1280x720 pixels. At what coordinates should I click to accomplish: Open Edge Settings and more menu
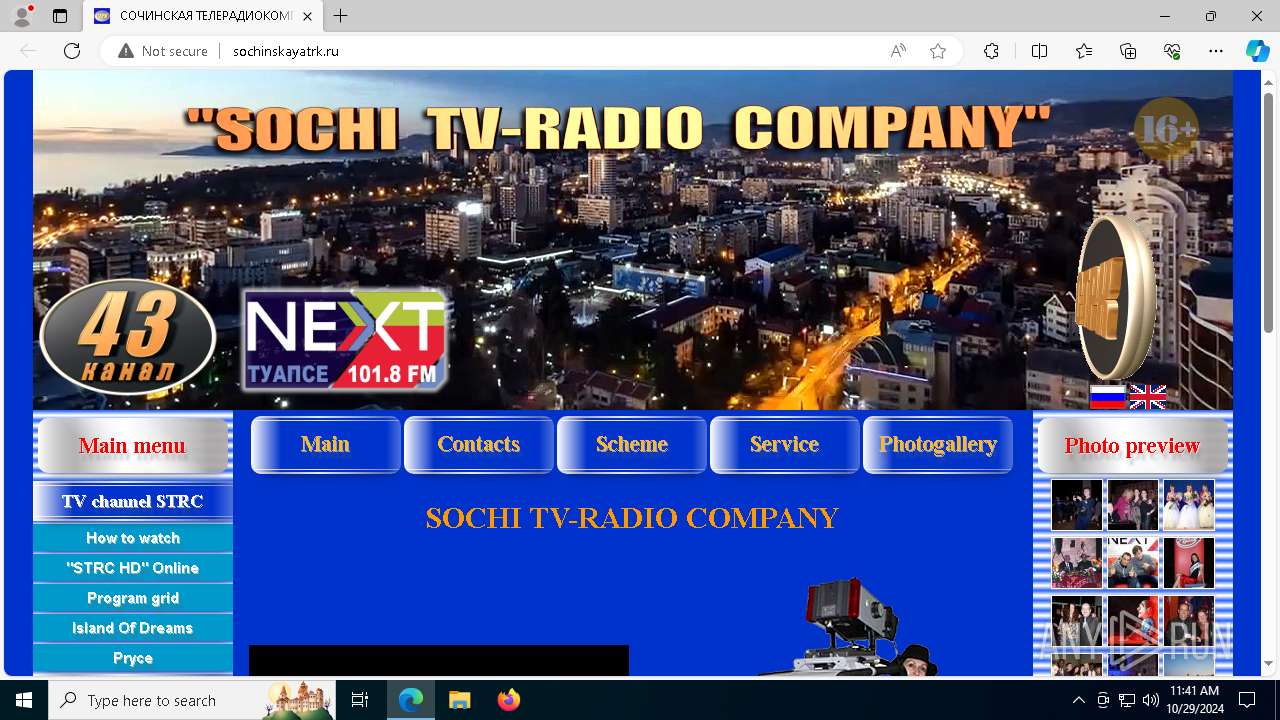click(x=1216, y=51)
